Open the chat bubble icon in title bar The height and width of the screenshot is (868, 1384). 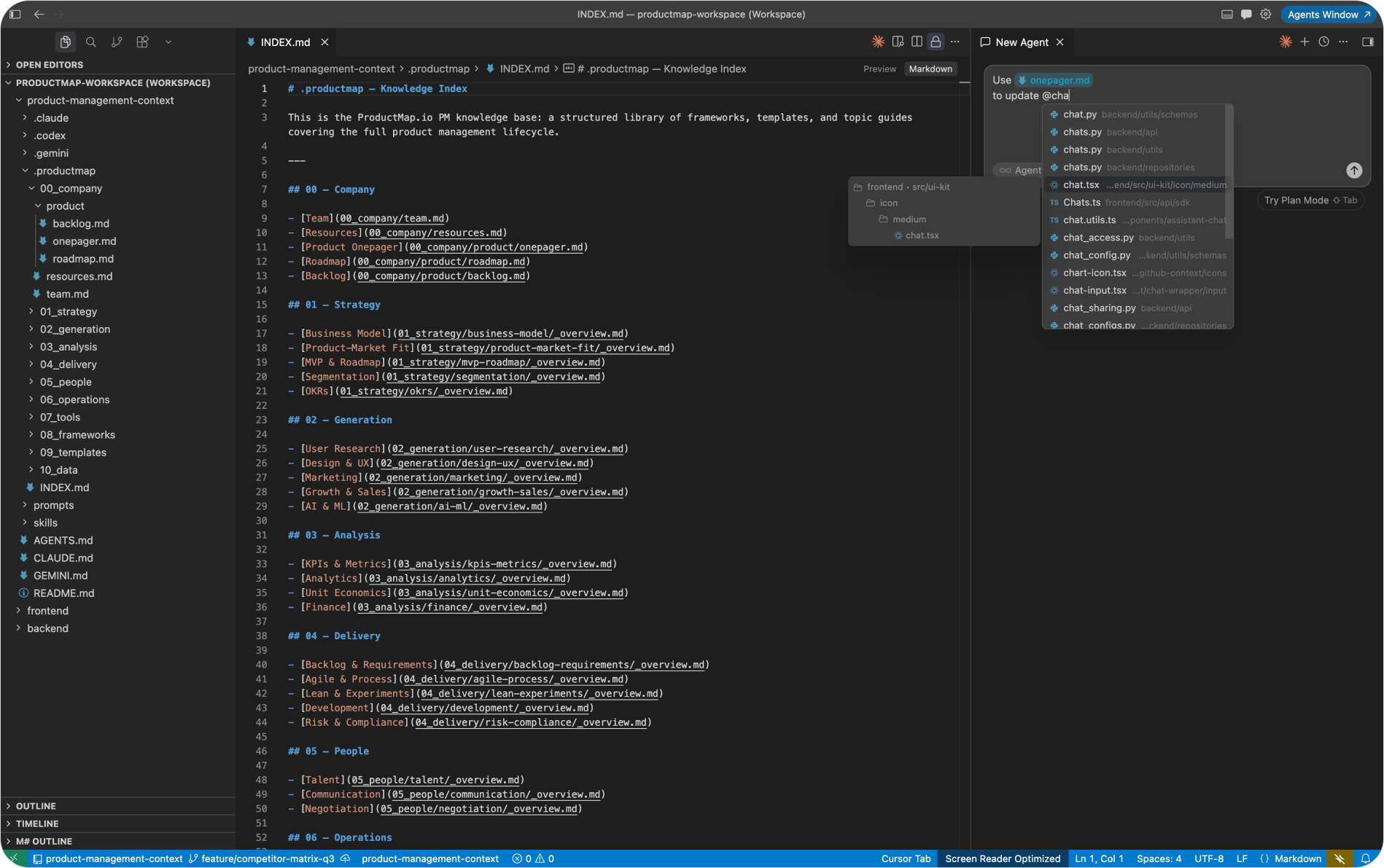pos(1246,14)
